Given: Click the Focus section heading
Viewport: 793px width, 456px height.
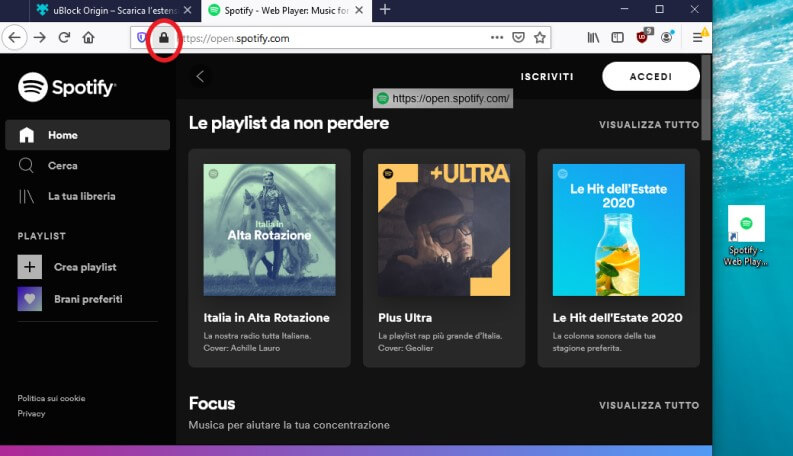Looking at the screenshot, I should 212,403.
